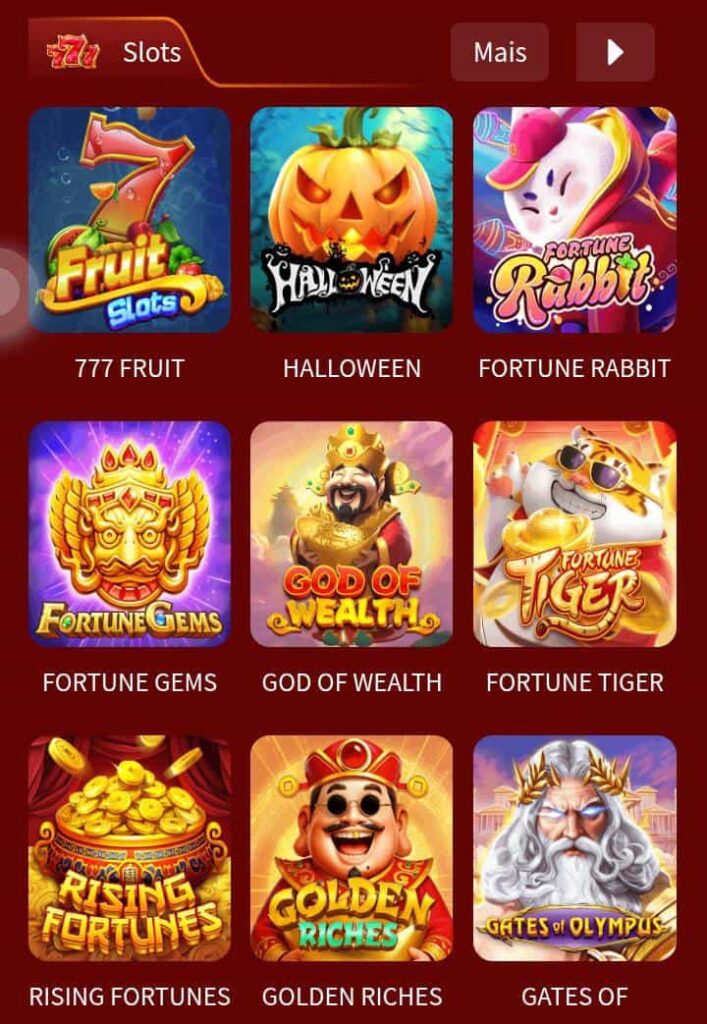Select the GOLDEN RICHES caption
Screen dimensions: 707x1024
click(352, 997)
